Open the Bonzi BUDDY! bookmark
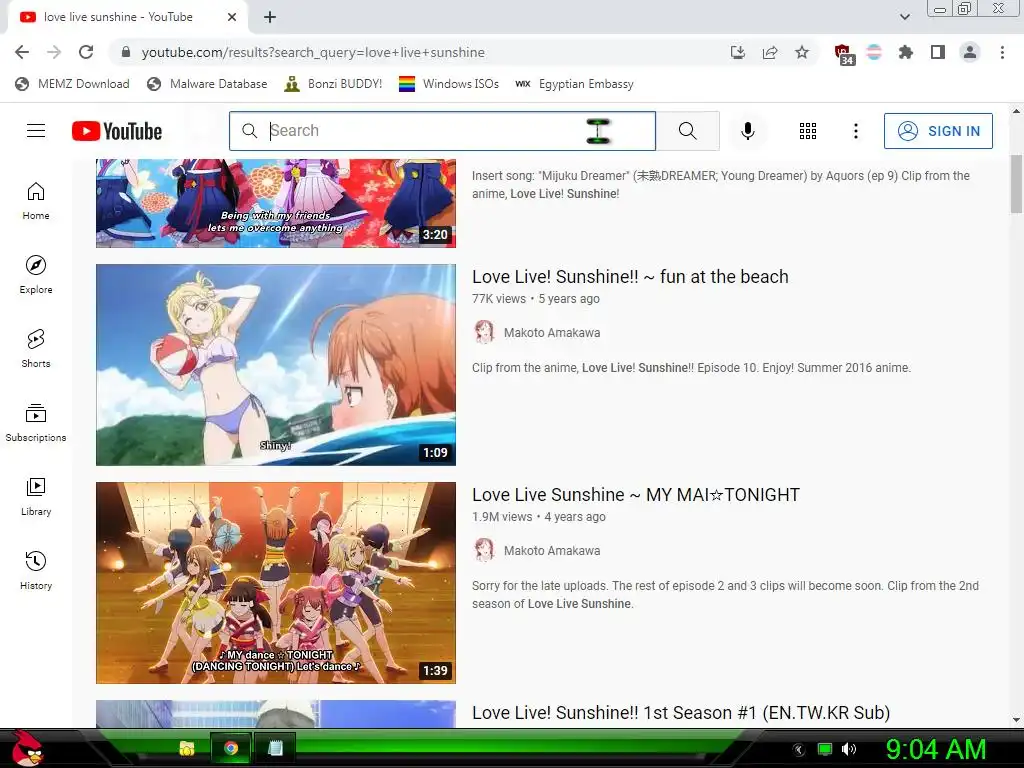The height and width of the screenshot is (768, 1024). (x=333, y=84)
